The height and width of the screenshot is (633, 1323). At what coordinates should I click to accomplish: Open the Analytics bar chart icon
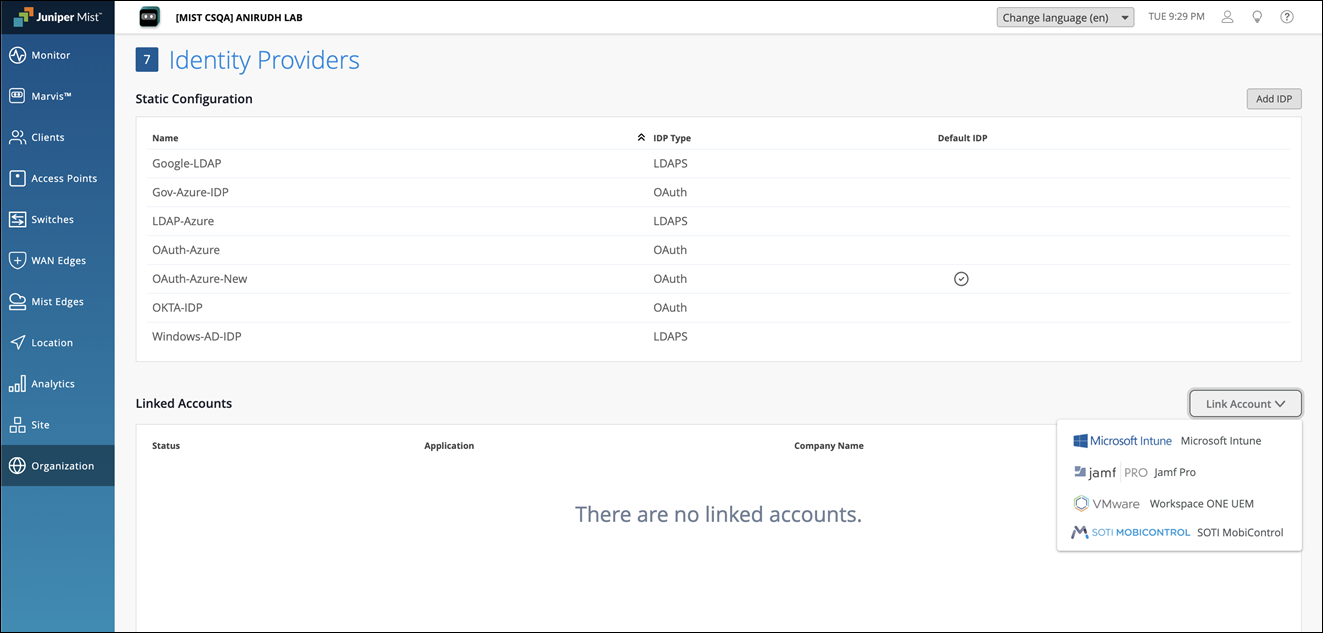(17, 384)
